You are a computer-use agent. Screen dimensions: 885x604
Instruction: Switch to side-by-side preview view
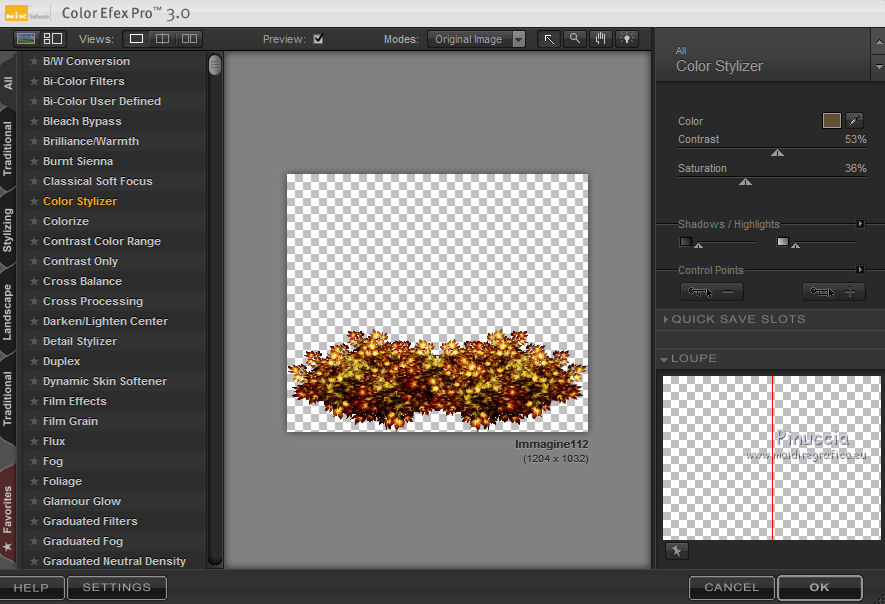[x=188, y=39]
